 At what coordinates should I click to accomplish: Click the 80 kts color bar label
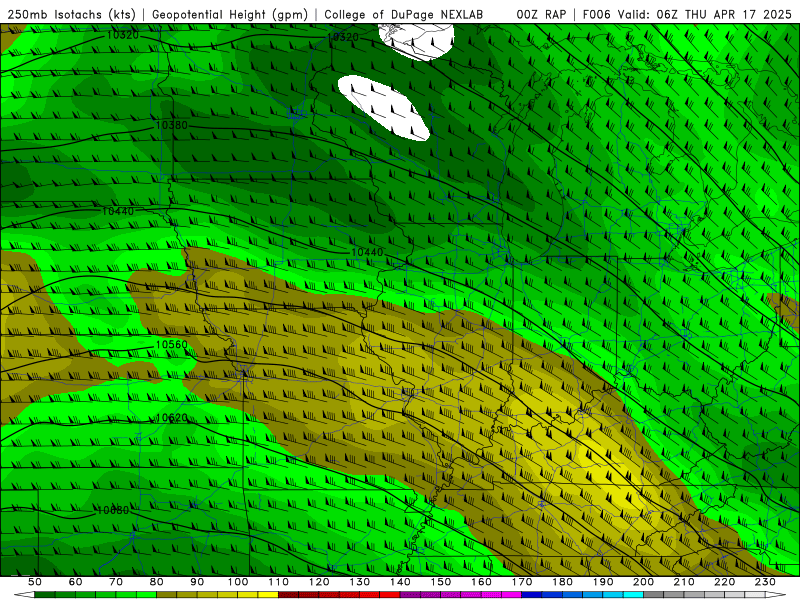(x=156, y=582)
